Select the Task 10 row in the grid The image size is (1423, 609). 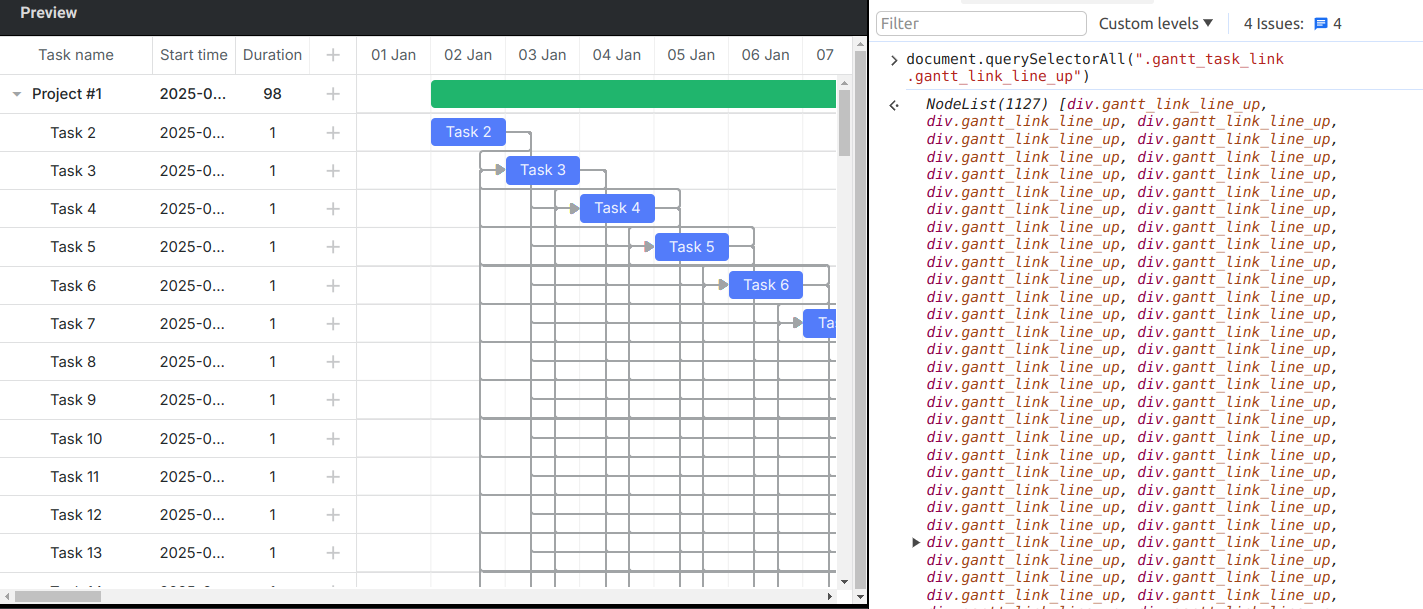click(x=76, y=439)
